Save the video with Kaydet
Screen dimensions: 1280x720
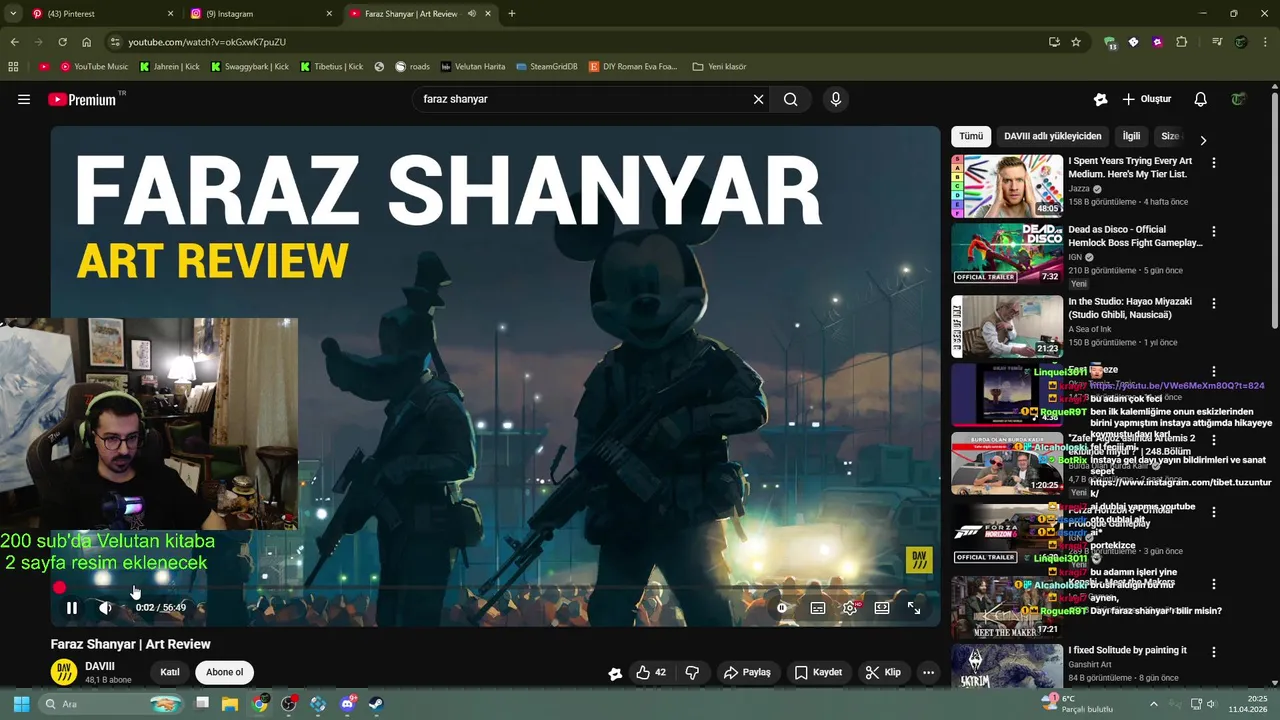point(818,672)
